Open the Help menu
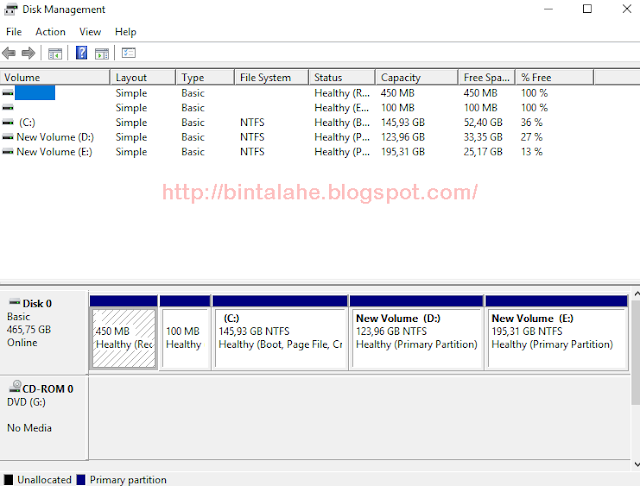This screenshot has width=640, height=486. (125, 32)
